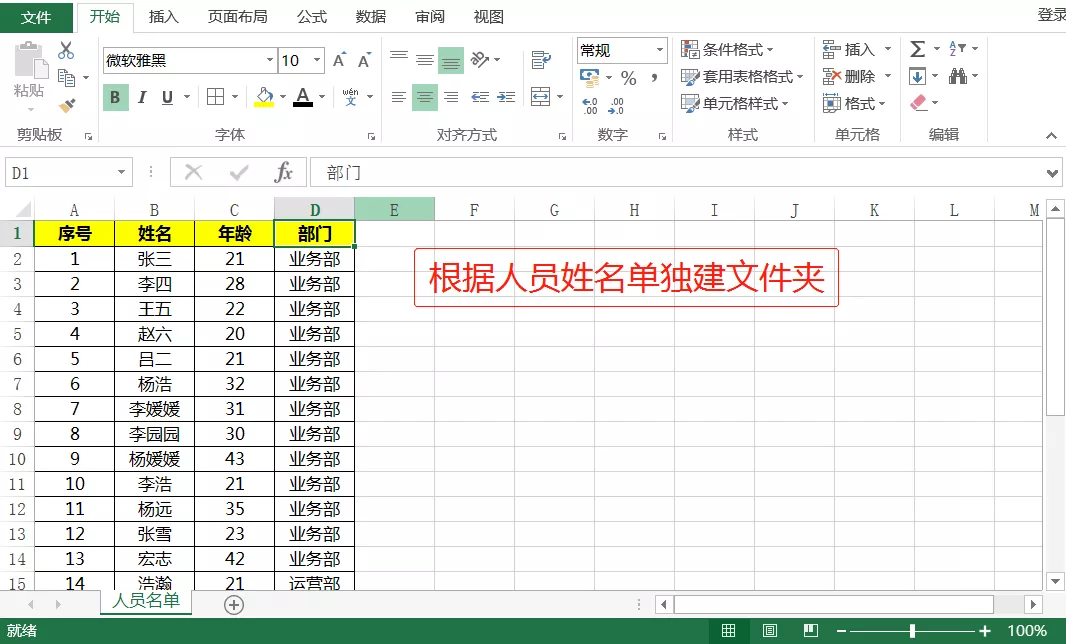Apply the font color A swatch
The image size is (1066, 644).
pos(303,97)
